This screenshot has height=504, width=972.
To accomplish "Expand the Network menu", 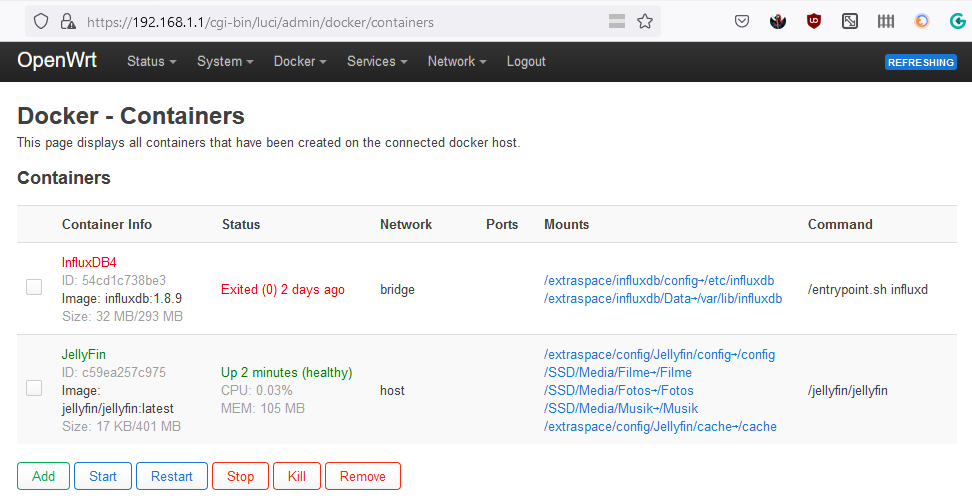I will coord(457,61).
